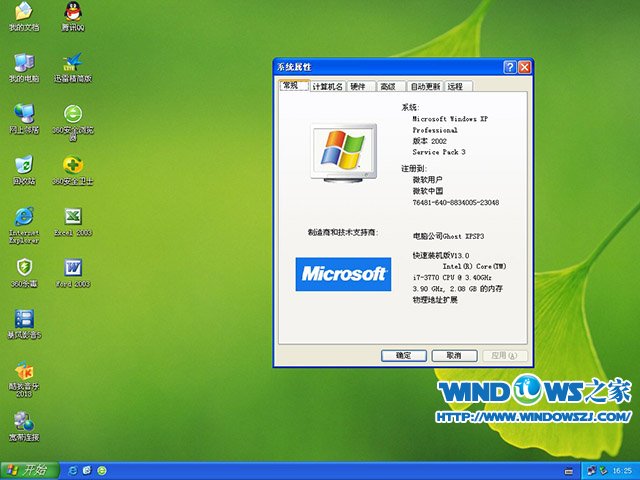The image size is (640, 480).
Task: Open the 360安全卫士 desktop icon
Action: click(73, 170)
